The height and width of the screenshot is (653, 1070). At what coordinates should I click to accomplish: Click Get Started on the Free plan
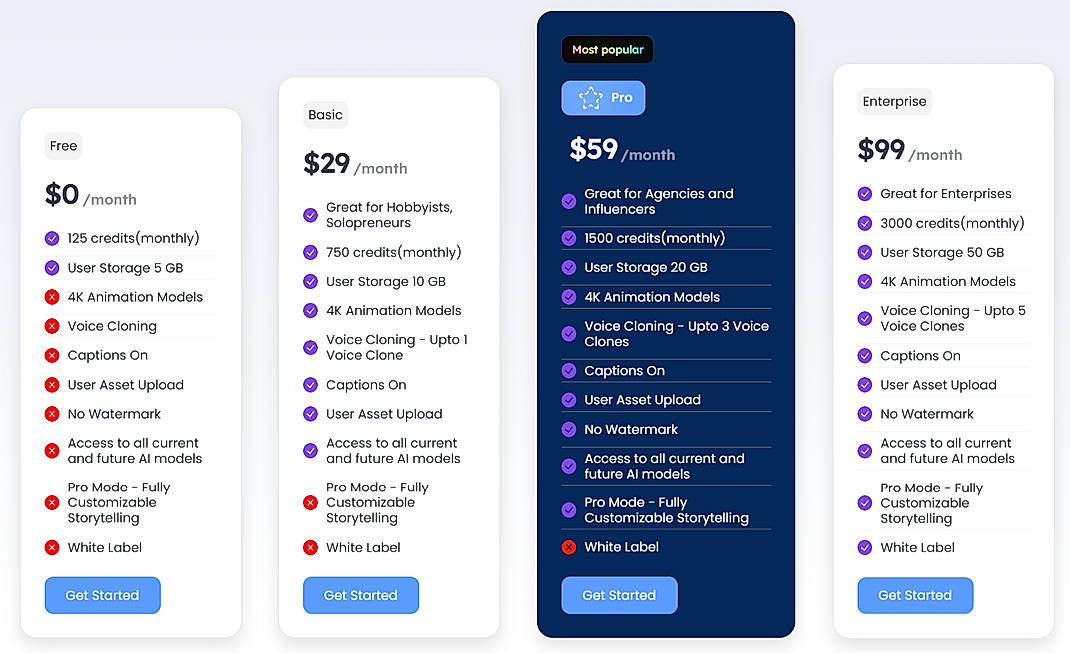102,595
